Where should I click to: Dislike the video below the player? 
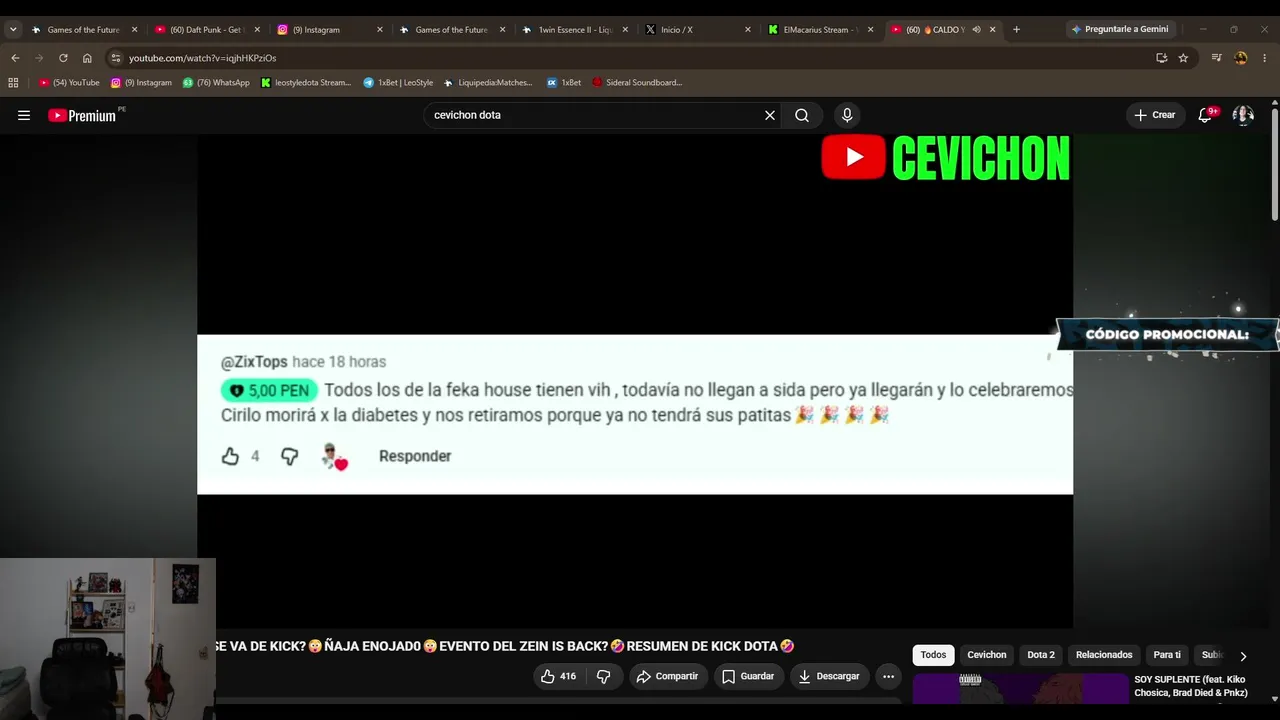(603, 676)
